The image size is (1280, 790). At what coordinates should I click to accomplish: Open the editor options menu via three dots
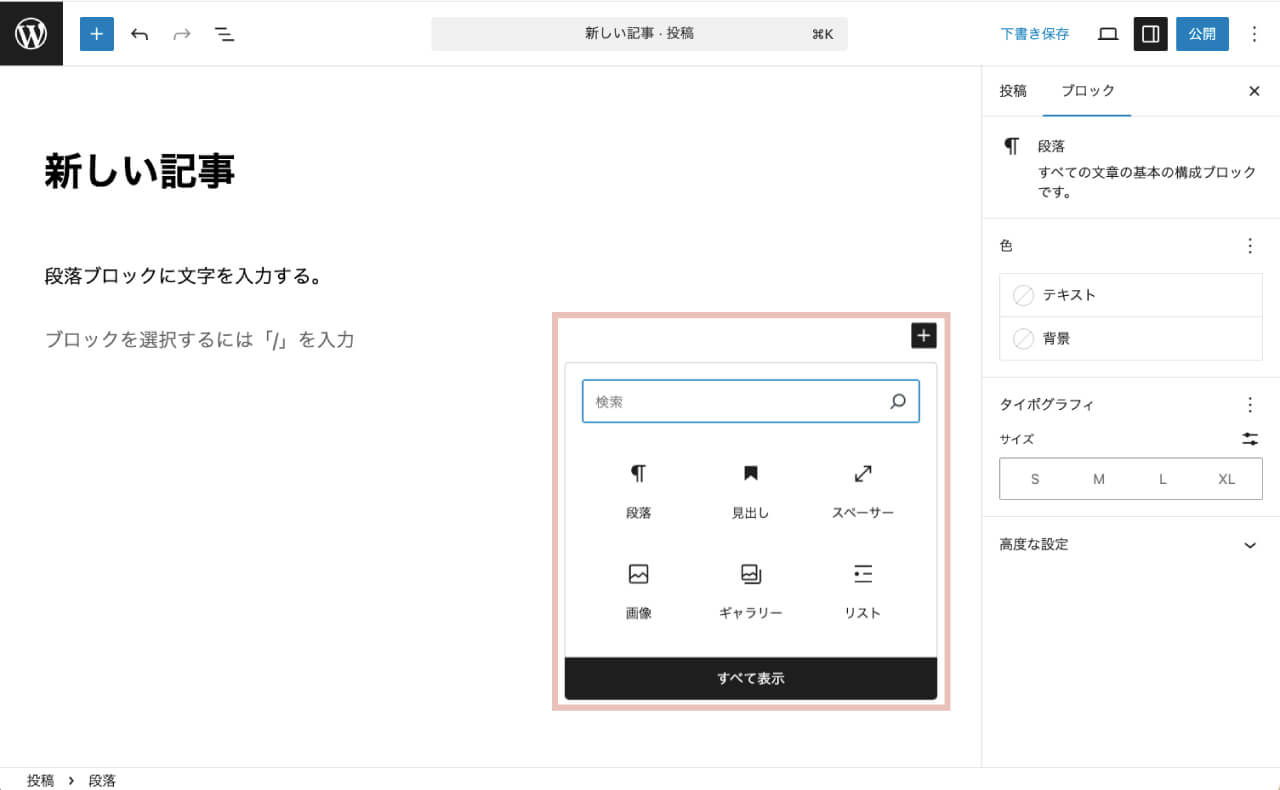(x=1254, y=33)
